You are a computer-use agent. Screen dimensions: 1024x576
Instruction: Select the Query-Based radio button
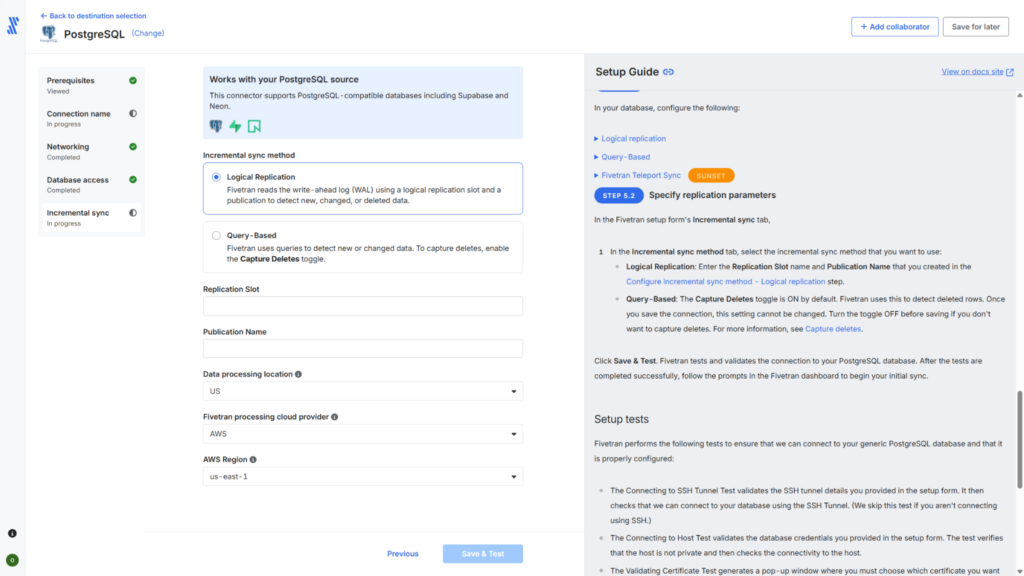[x=216, y=236]
